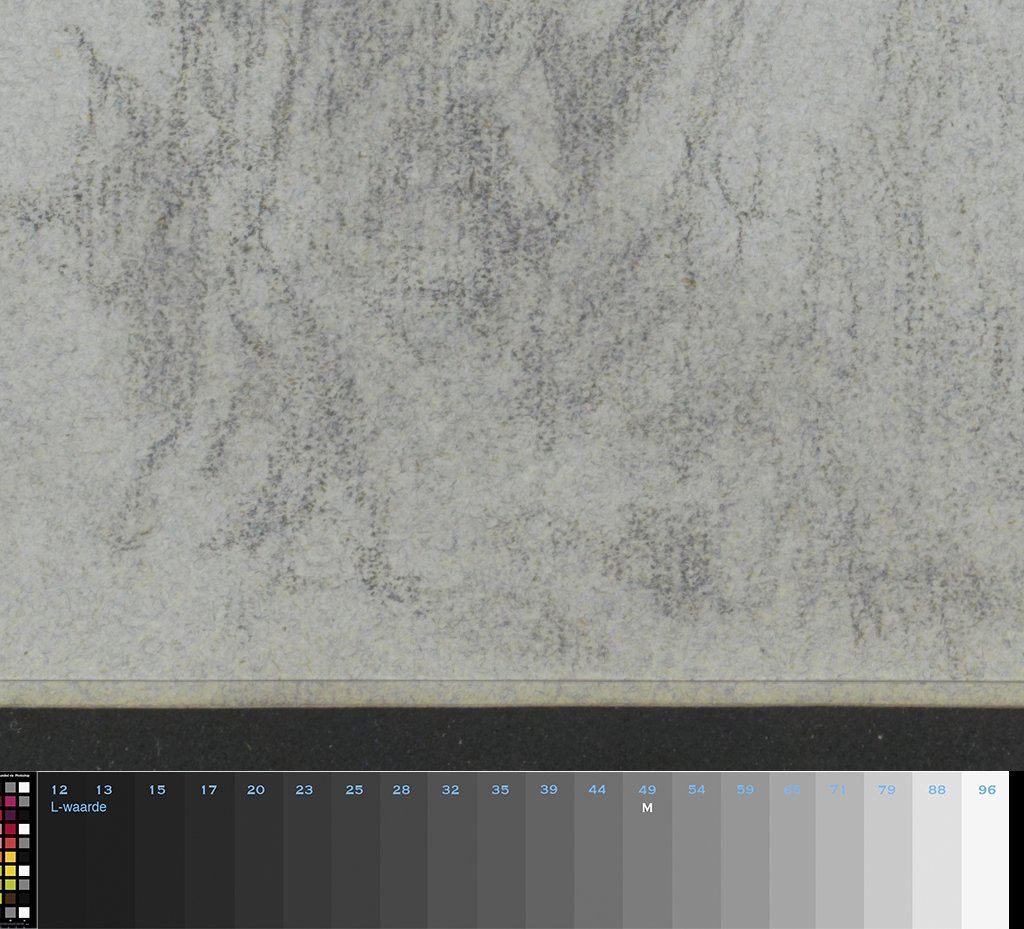This screenshot has width=1024, height=929.
Task: Select the gray patch labeled 44
Action: click(598, 860)
